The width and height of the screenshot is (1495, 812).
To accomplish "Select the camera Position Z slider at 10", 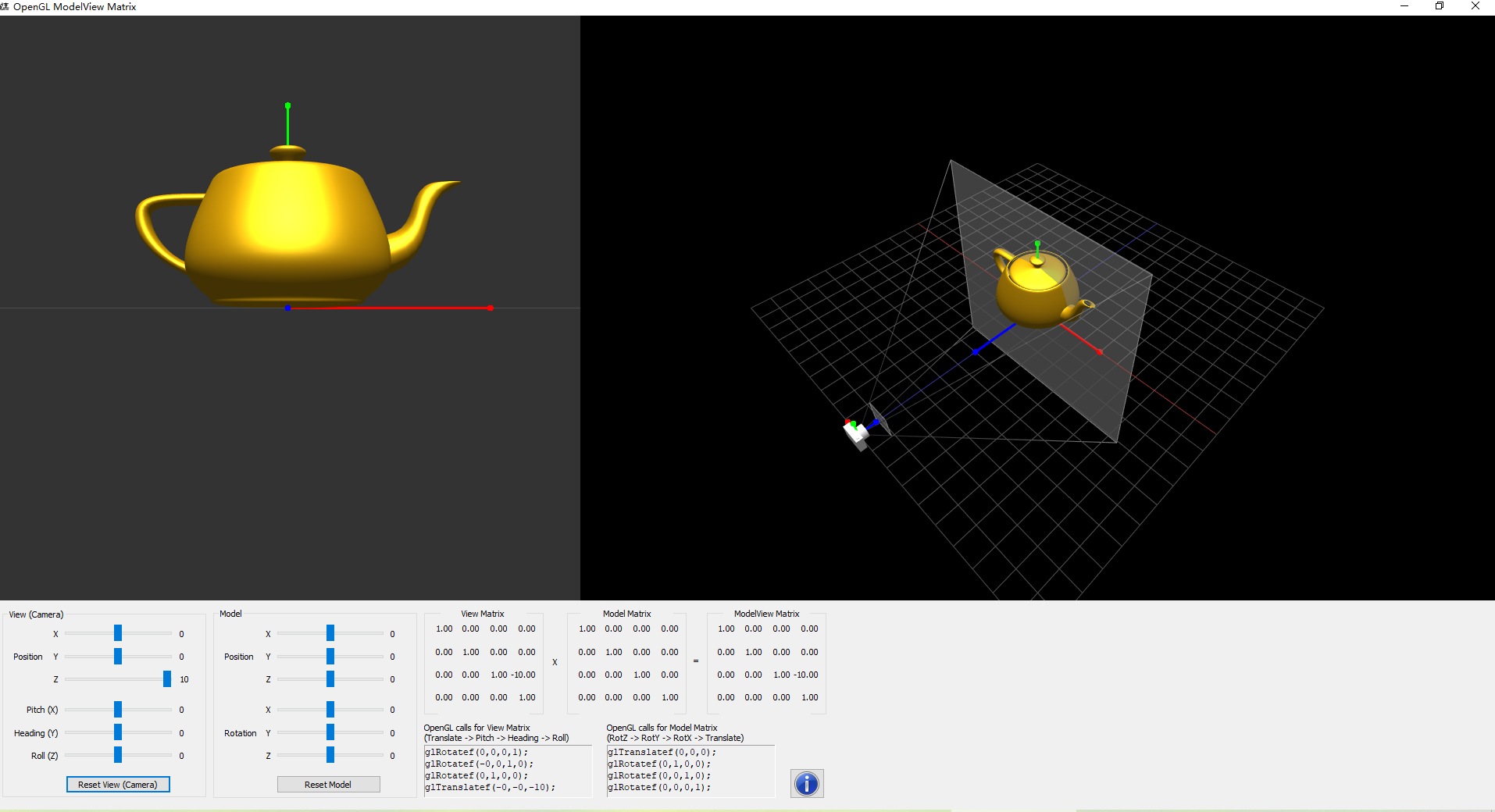I will click(x=166, y=679).
